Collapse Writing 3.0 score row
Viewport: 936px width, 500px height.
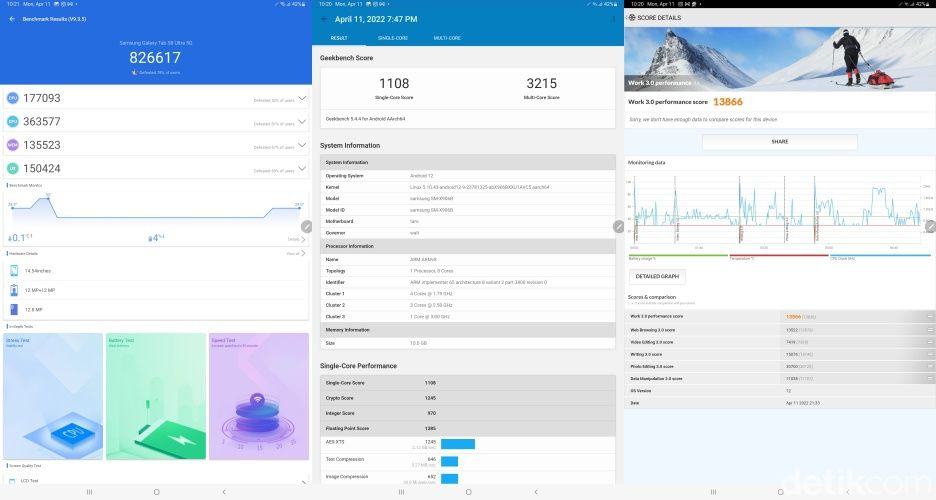tap(929, 354)
